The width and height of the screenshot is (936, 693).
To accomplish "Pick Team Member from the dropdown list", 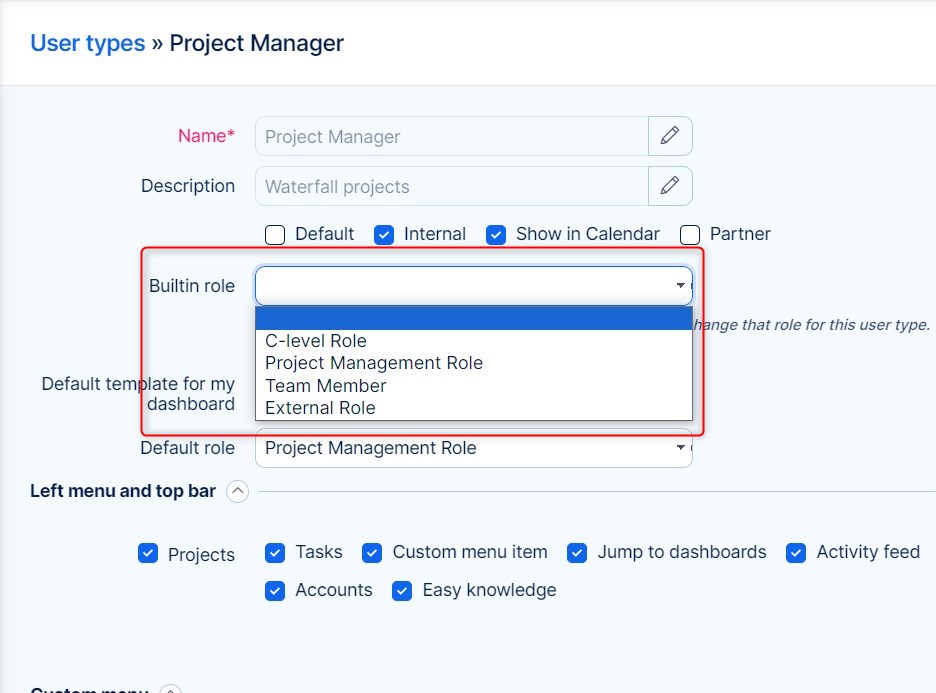I will click(326, 386).
